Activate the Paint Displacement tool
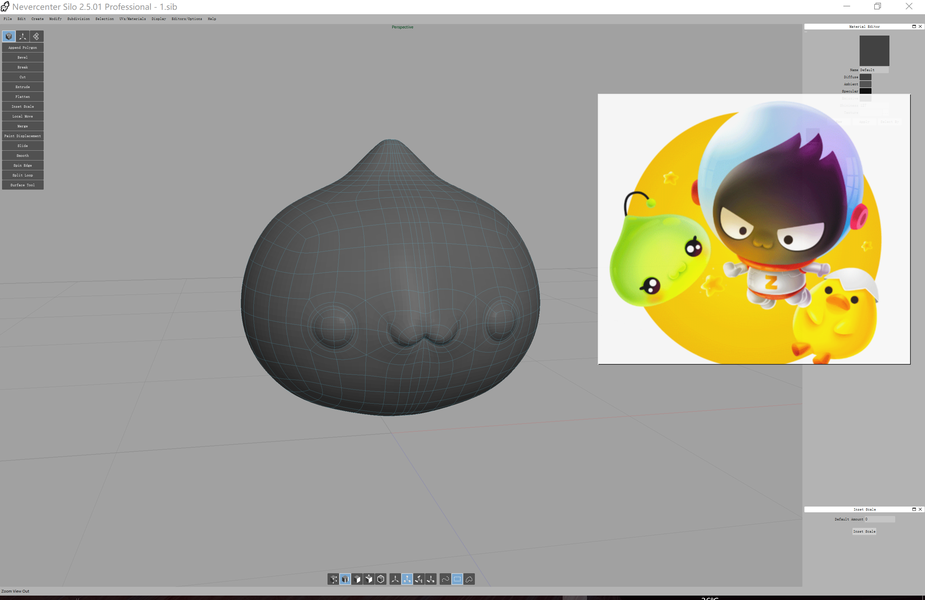The image size is (925, 600). pyautogui.click(x=22, y=136)
